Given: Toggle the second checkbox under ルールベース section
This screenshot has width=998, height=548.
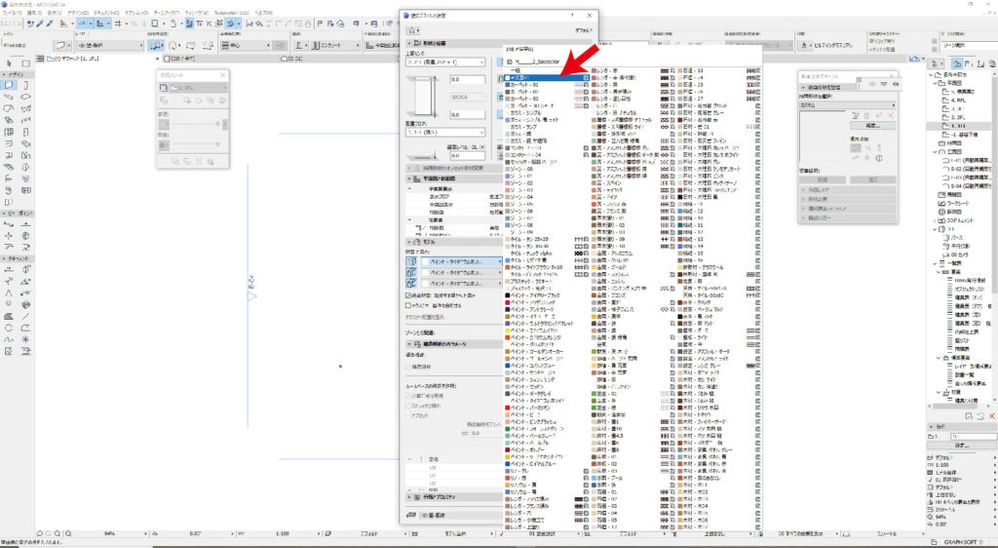Looking at the screenshot, I should [x=408, y=405].
